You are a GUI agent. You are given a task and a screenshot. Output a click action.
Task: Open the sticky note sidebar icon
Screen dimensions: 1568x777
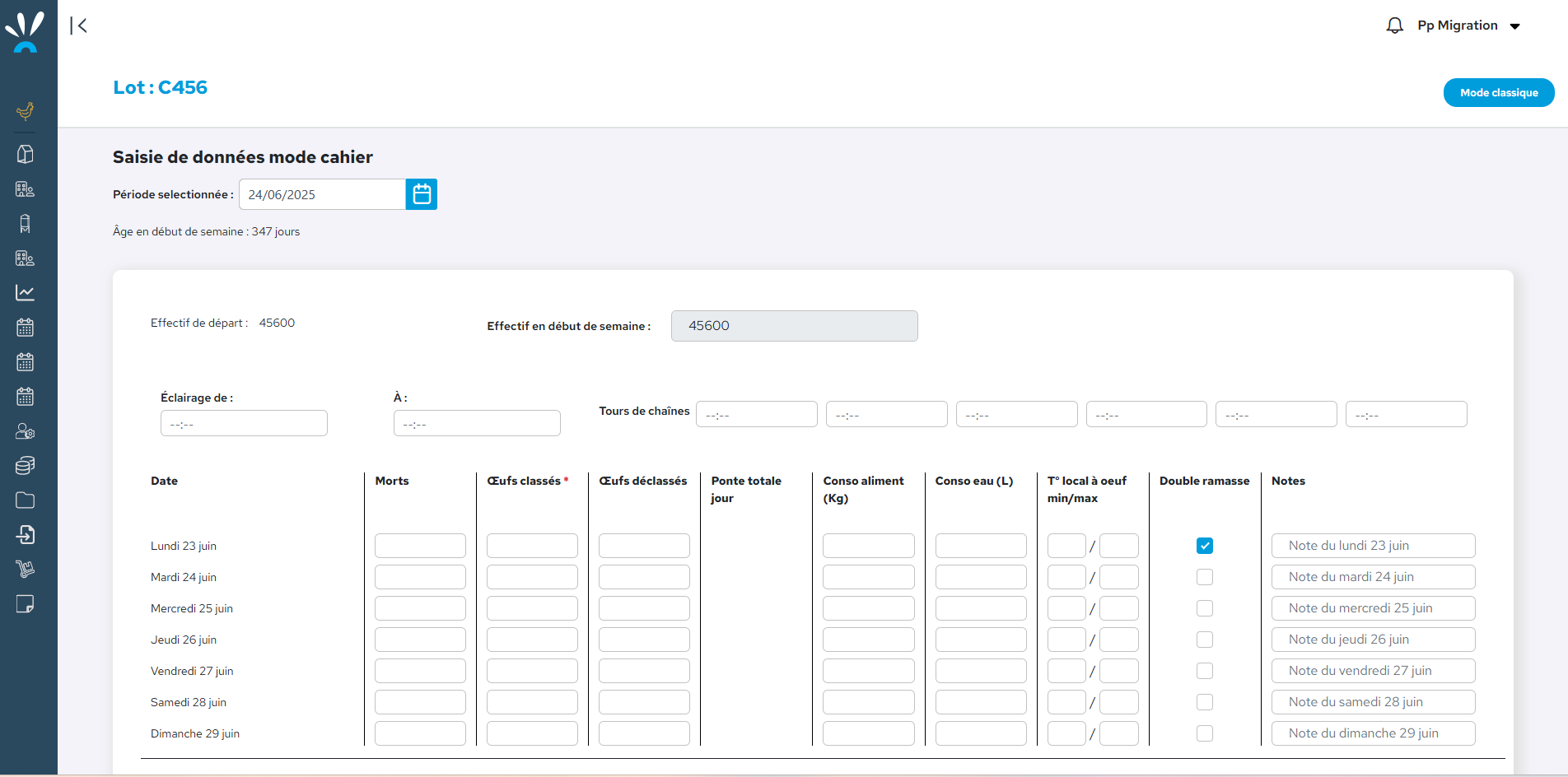(26, 604)
